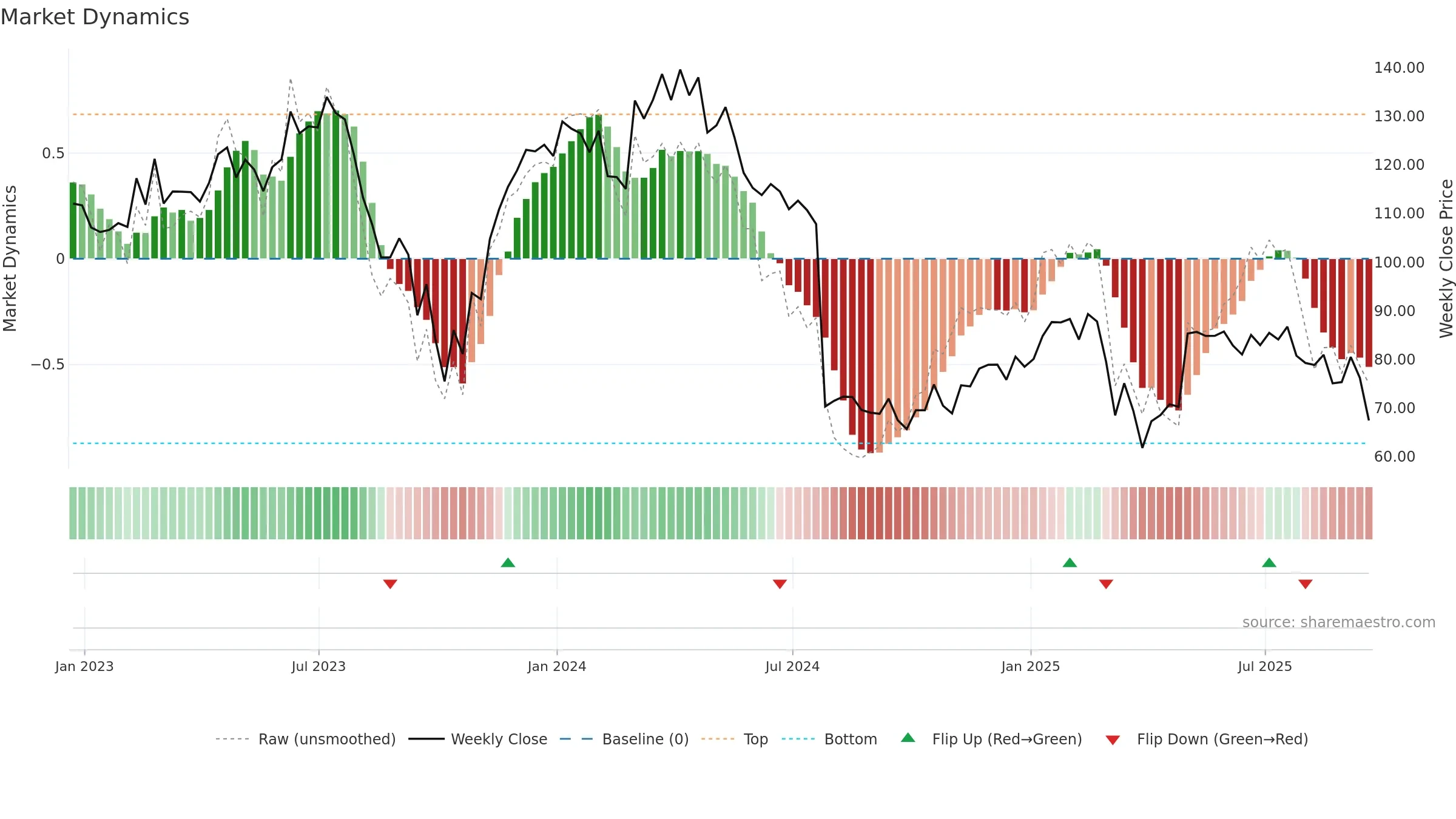Viewport: 1456px width, 819px height.
Task: Click the Top legend entry
Action: click(x=735, y=739)
